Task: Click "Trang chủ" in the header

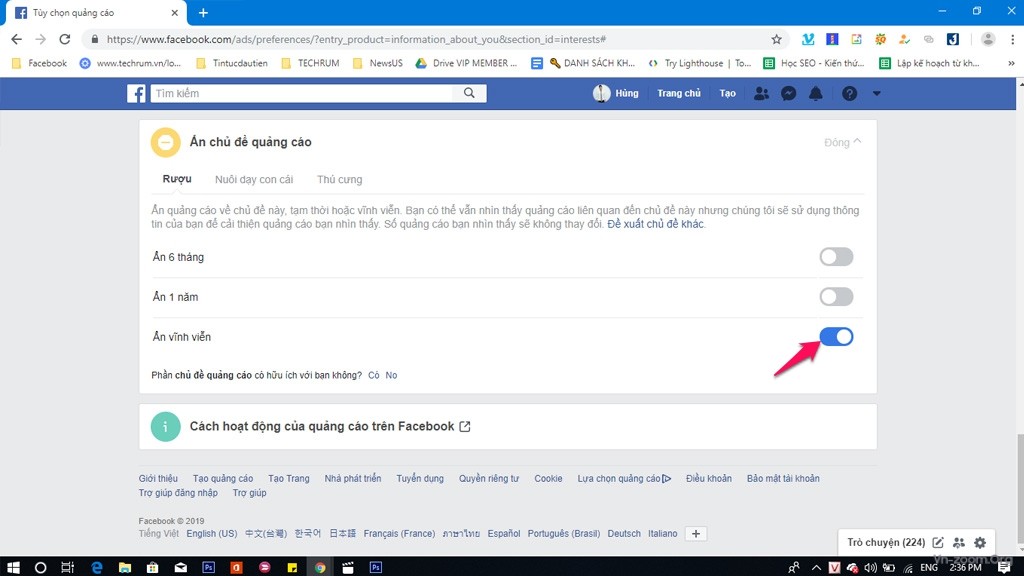Action: [x=678, y=93]
